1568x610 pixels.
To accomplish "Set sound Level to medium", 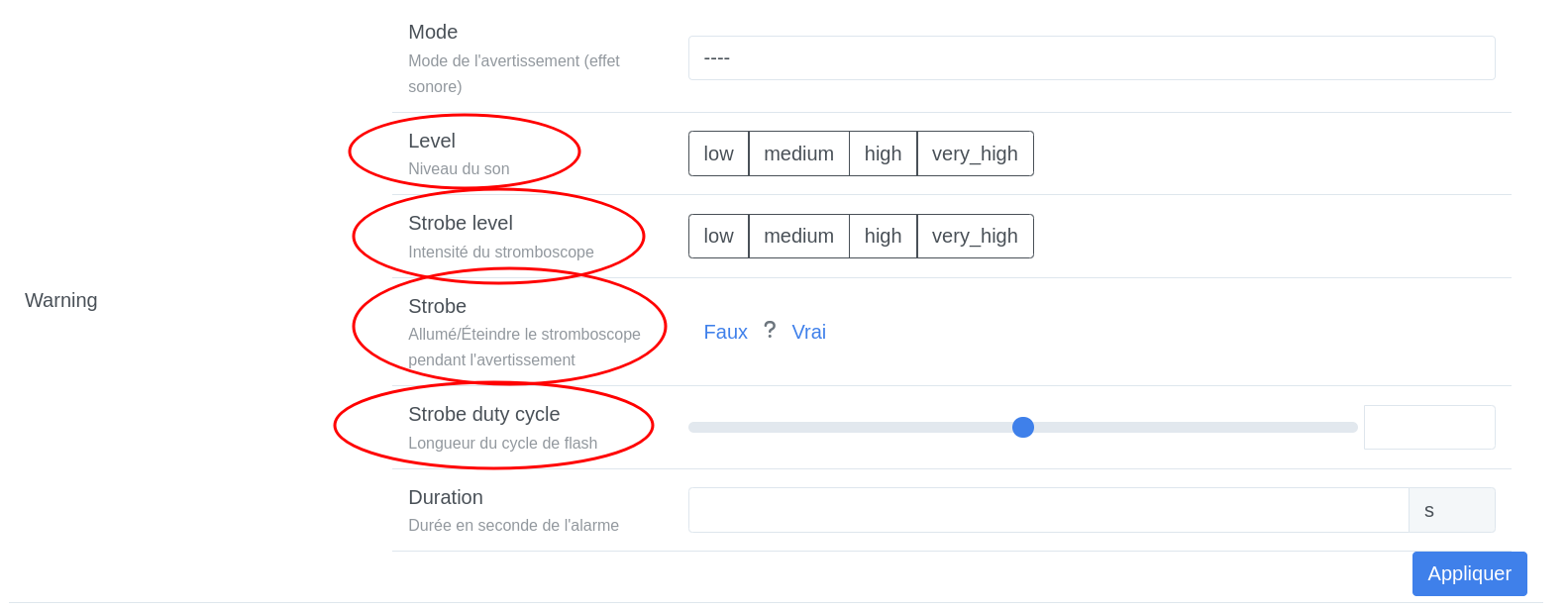I will point(798,153).
